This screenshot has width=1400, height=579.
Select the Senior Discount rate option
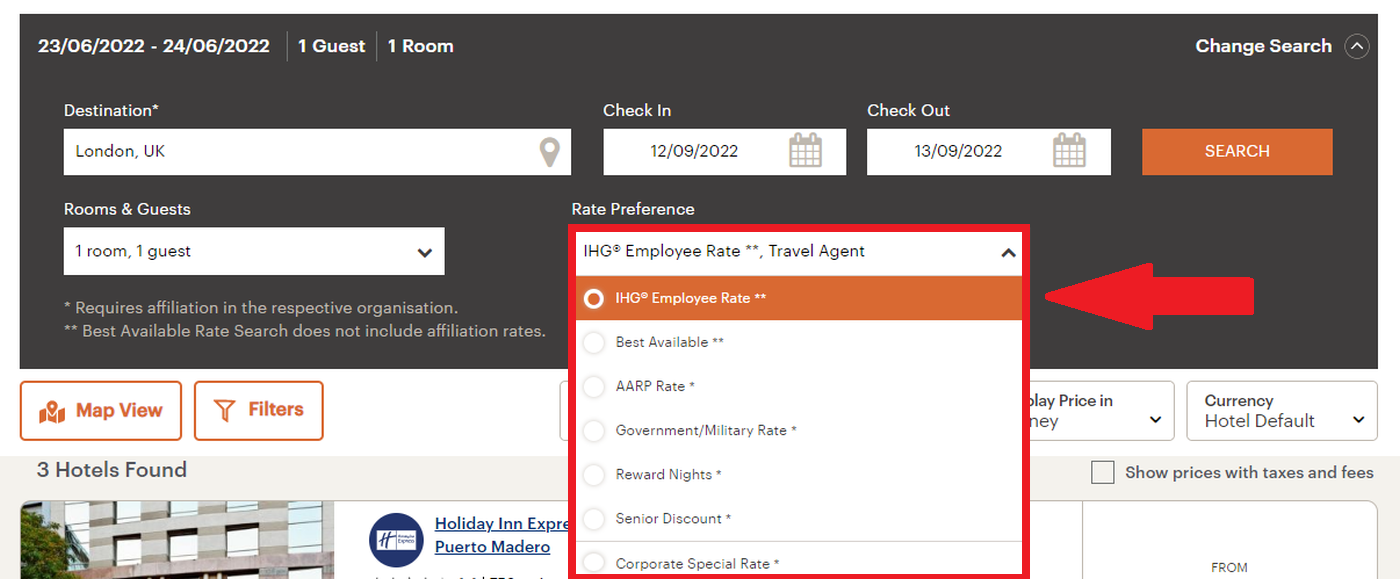point(594,519)
